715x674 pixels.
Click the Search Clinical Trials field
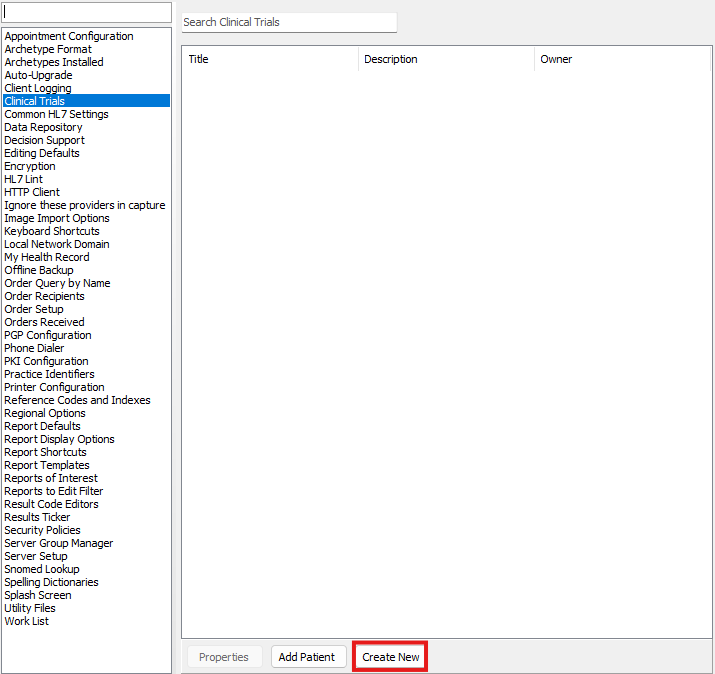pos(288,22)
